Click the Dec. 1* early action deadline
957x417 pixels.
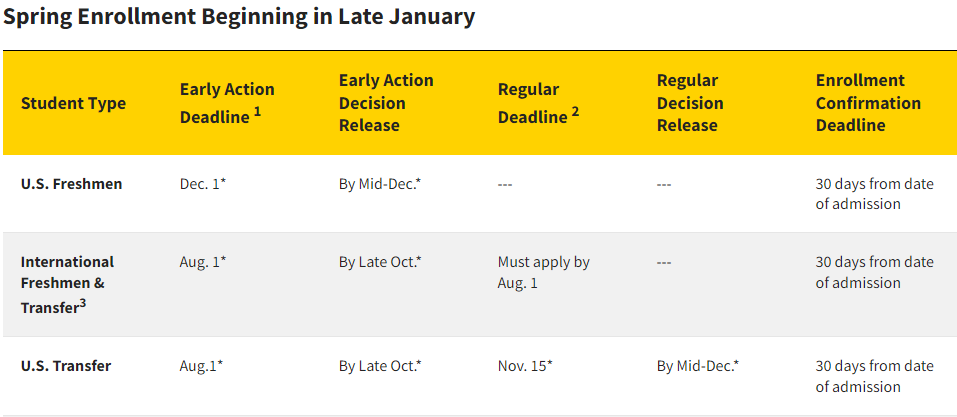[x=203, y=184]
